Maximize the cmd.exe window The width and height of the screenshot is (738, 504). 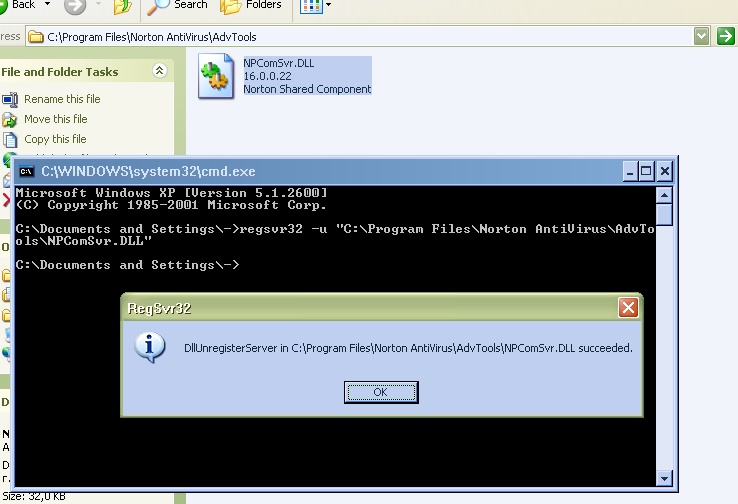point(646,171)
